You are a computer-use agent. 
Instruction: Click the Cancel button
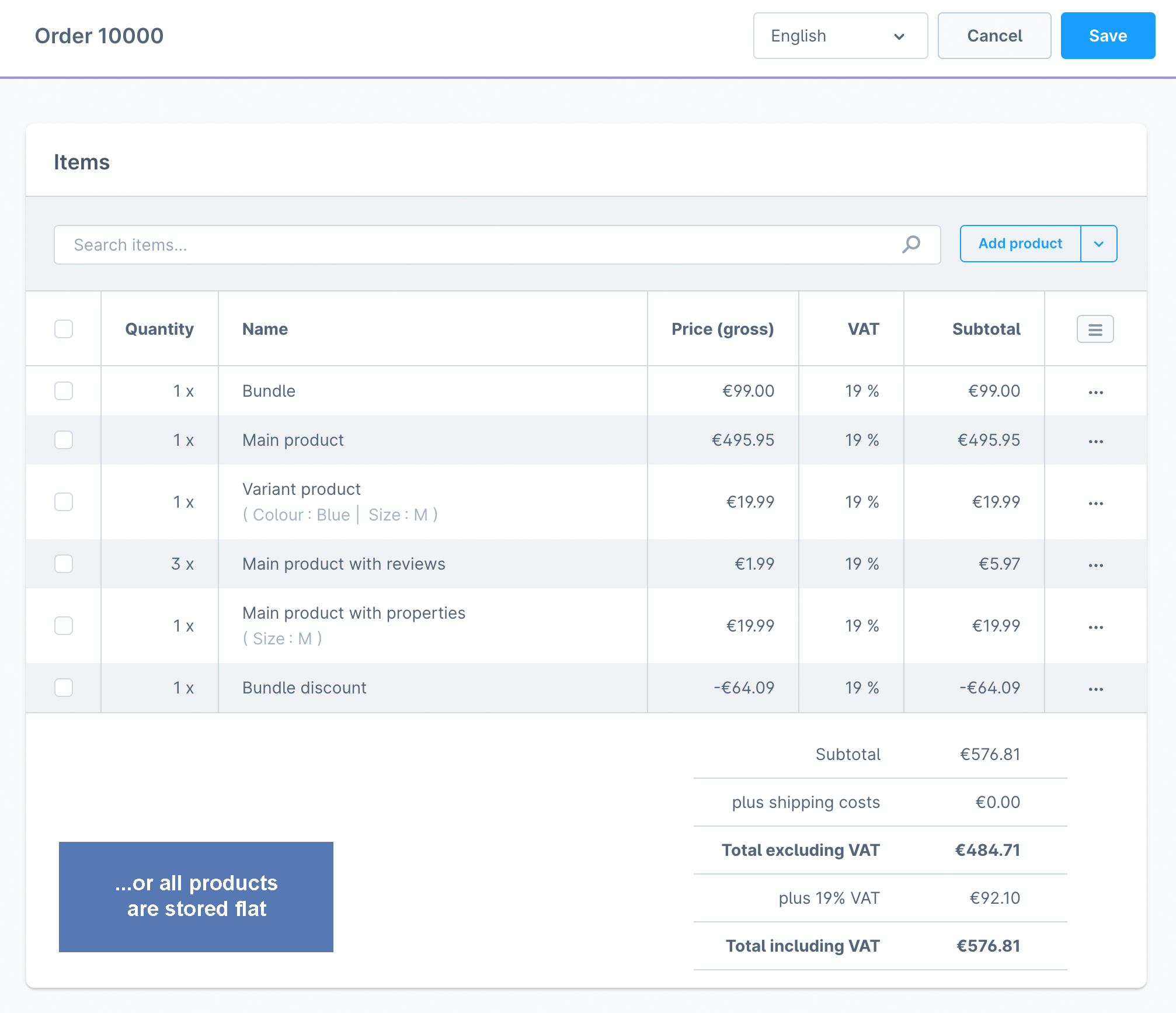tap(994, 36)
